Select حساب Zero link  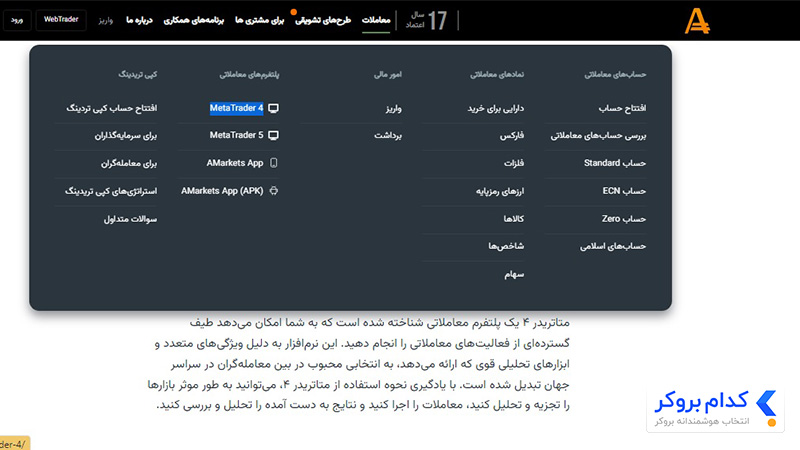[x=624, y=219]
